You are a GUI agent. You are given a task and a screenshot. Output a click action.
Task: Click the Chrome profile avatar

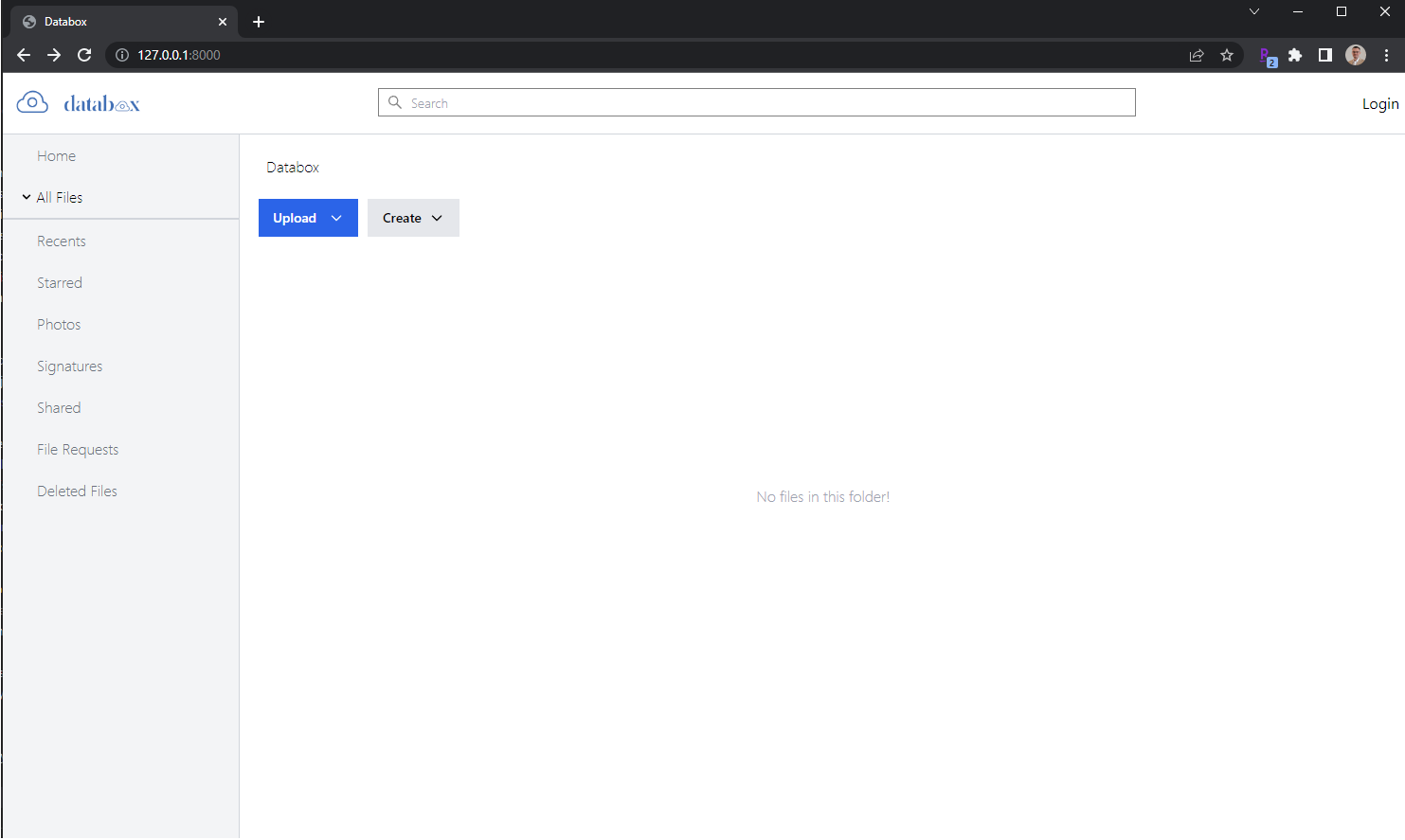(1356, 55)
